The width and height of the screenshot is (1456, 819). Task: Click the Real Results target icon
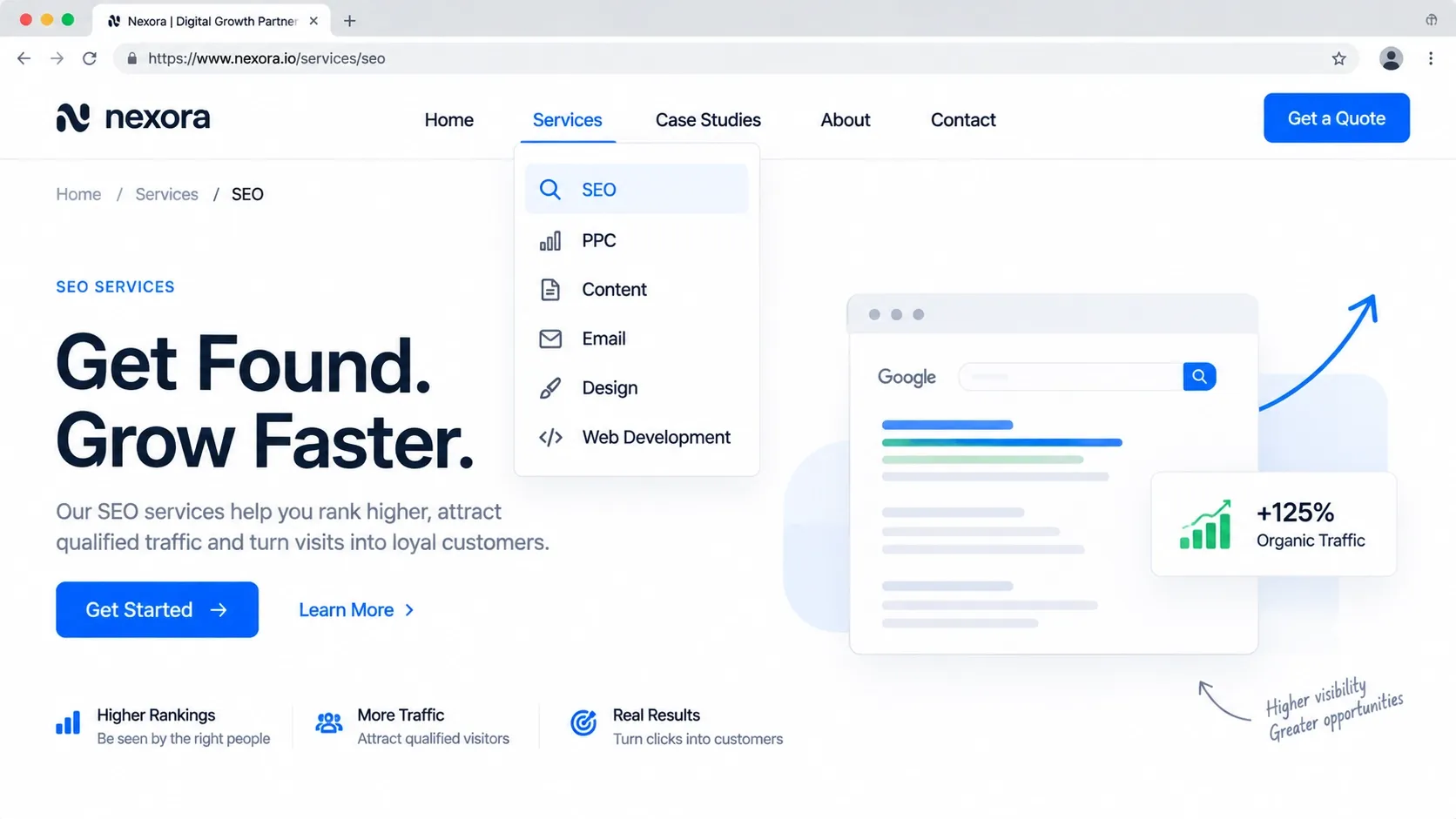(x=583, y=722)
